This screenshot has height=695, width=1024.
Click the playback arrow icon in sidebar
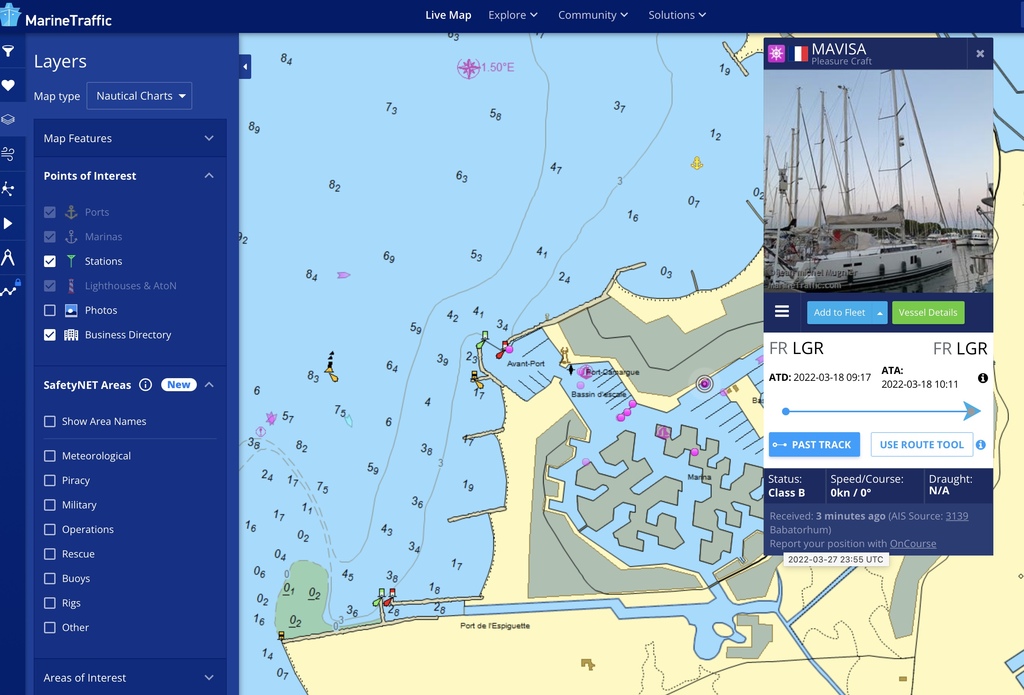point(8,223)
